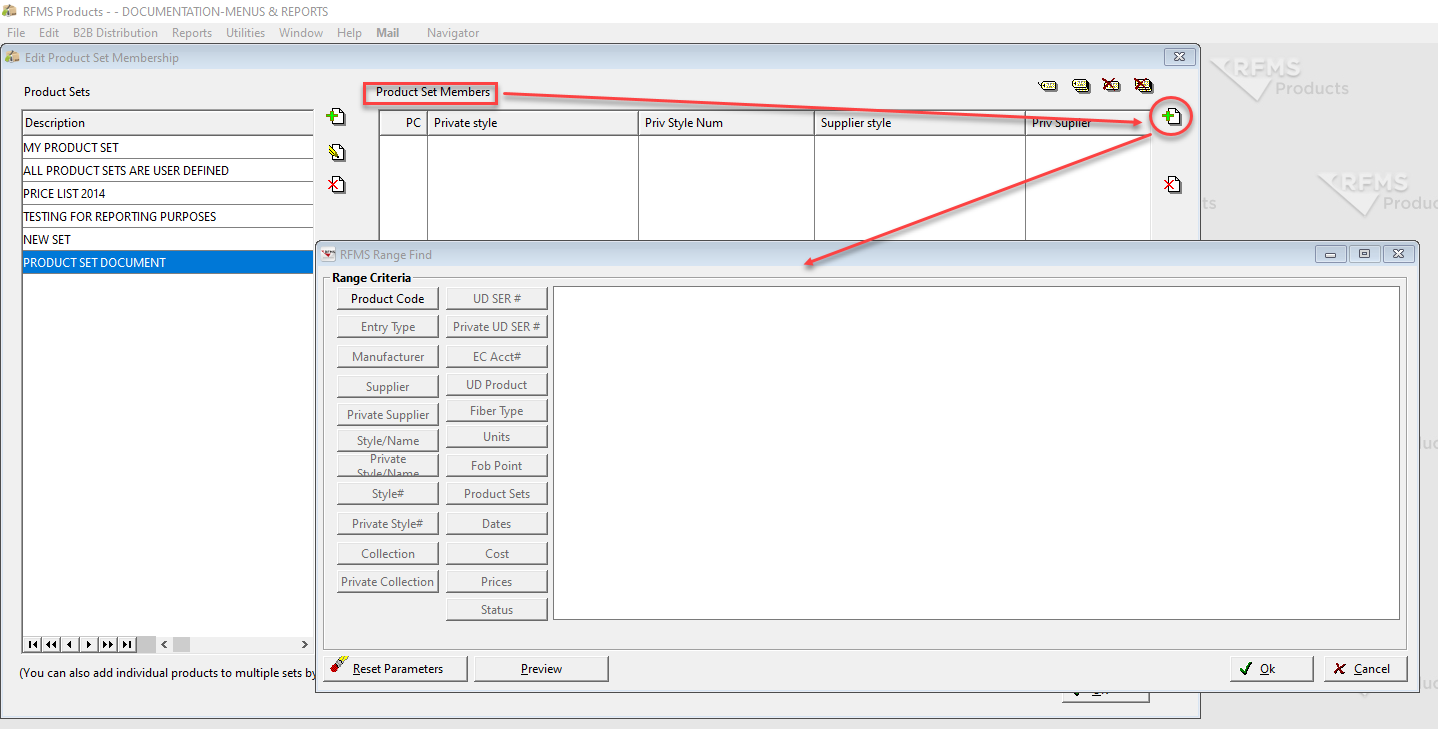Screen dimensions: 1438x729
Task: Go forward a page of records in Product Sets navigator
Action: tap(108, 644)
